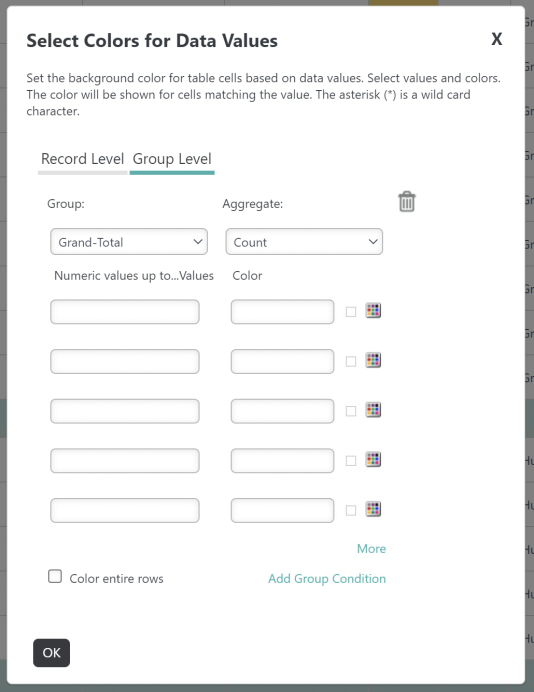
Task: Focus the first numeric values input field
Action: tap(125, 312)
